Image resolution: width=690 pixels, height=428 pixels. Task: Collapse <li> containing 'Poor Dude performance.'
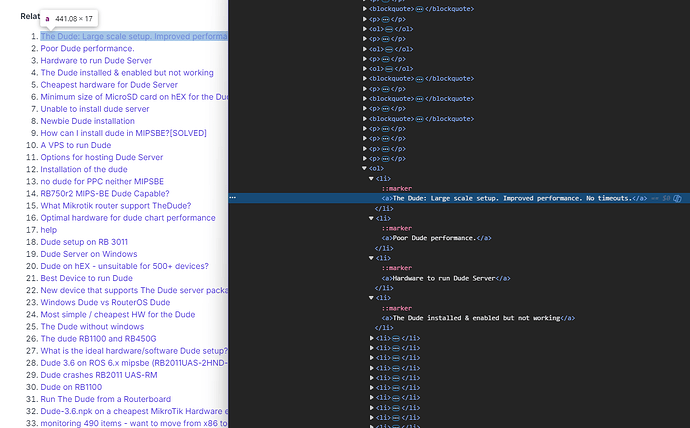pos(371,218)
